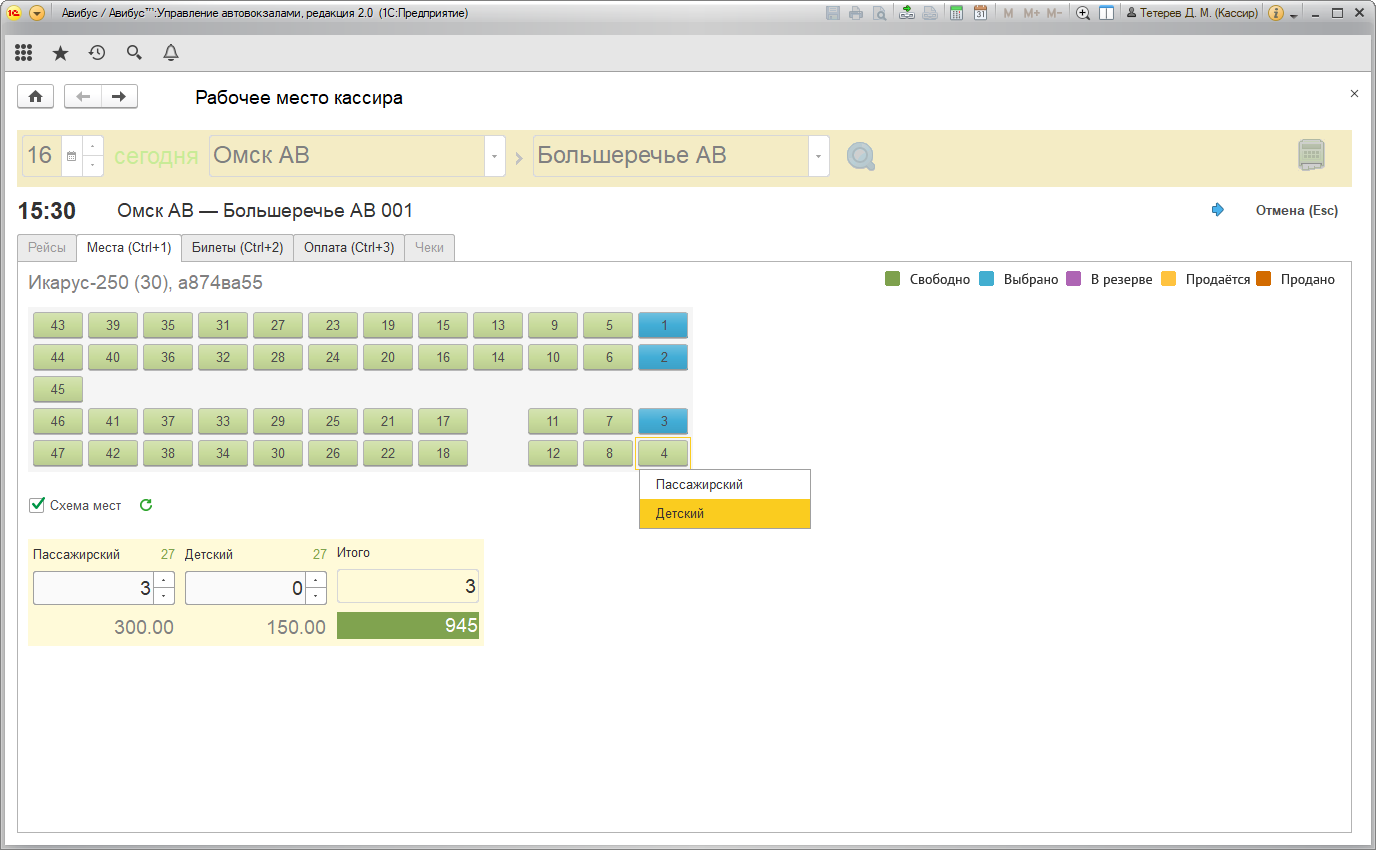Expand the Большеречье АВ destination dropdown

[x=819, y=157]
